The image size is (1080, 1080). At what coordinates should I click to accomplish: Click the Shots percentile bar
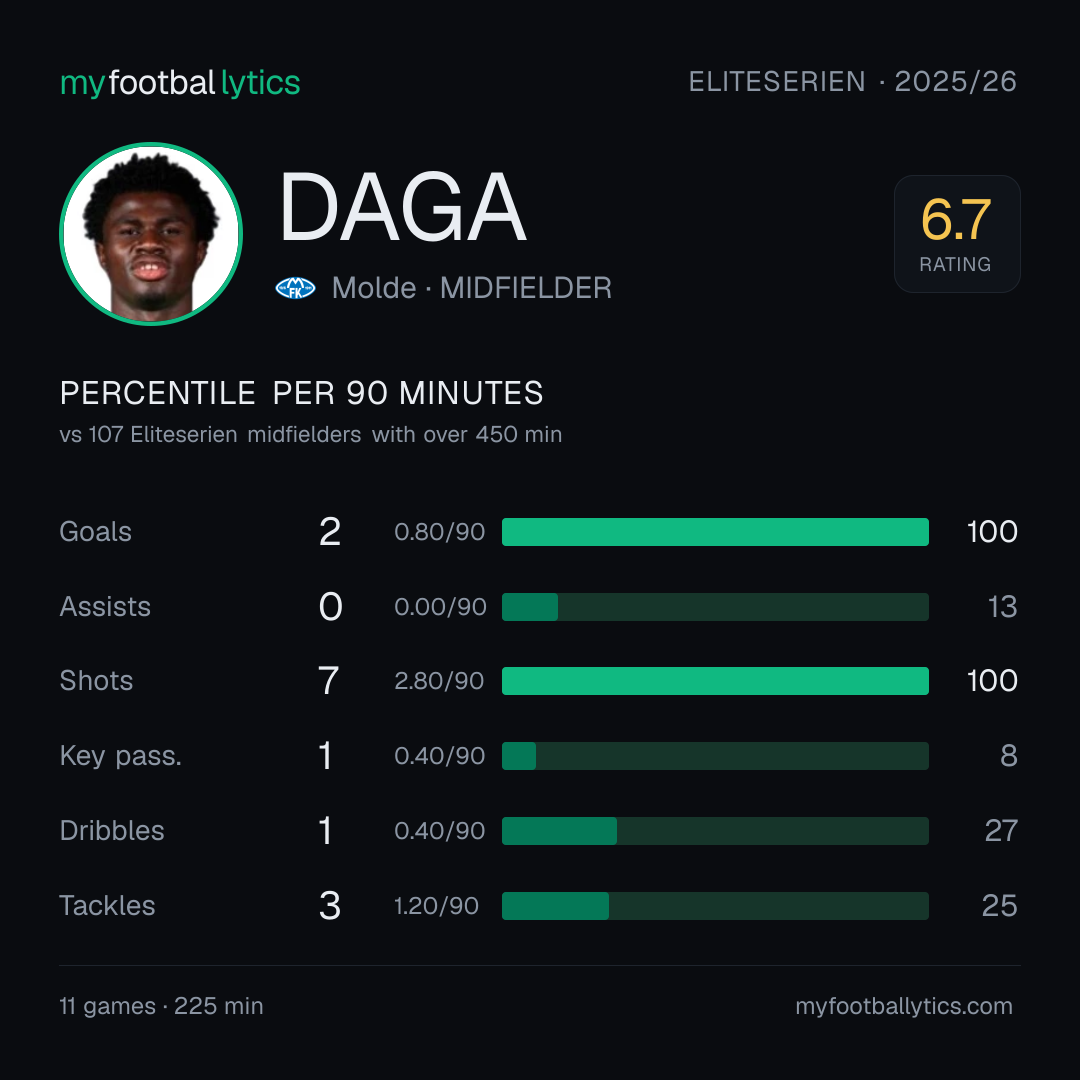tap(715, 681)
